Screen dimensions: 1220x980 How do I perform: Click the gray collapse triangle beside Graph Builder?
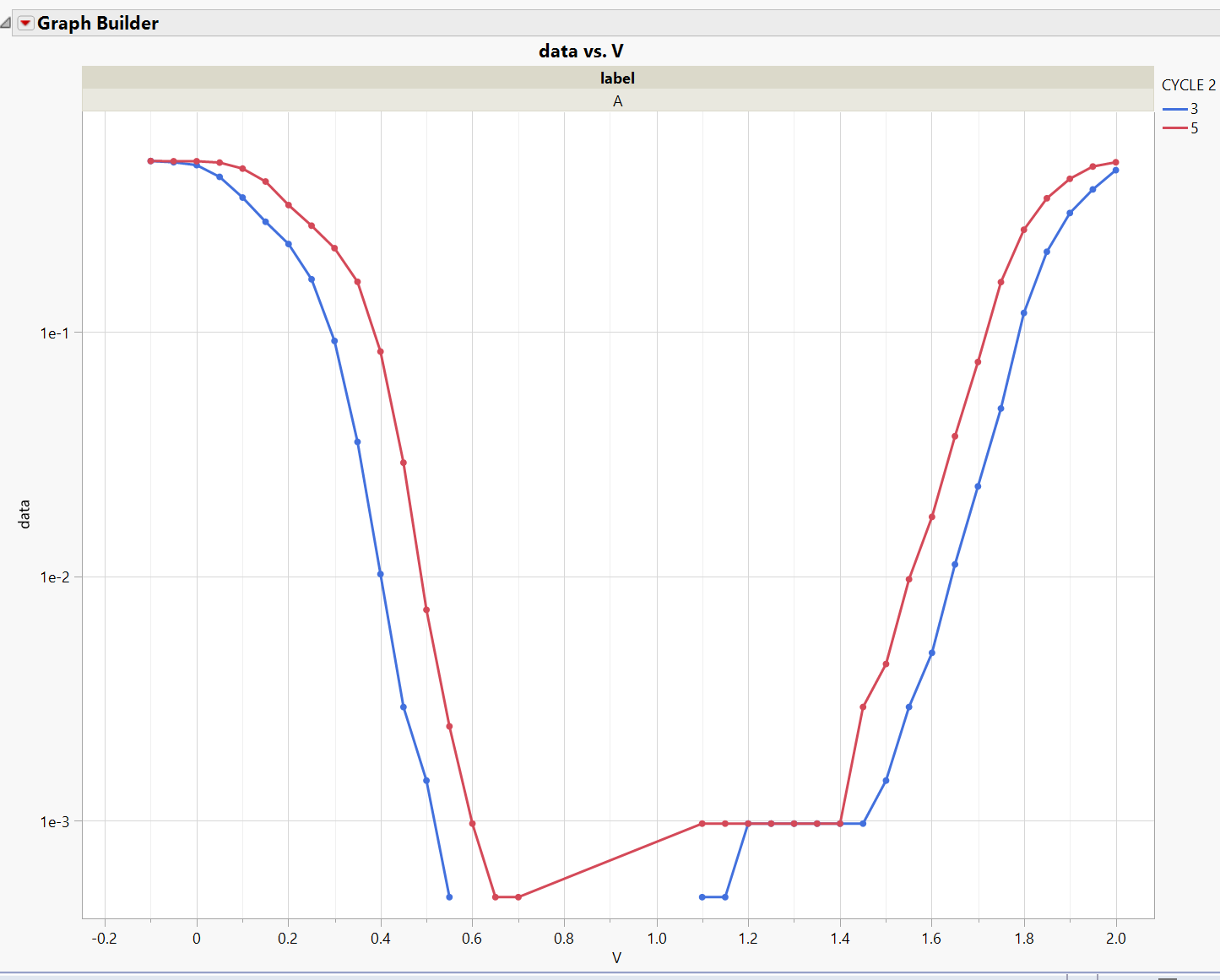pyautogui.click(x=7, y=23)
